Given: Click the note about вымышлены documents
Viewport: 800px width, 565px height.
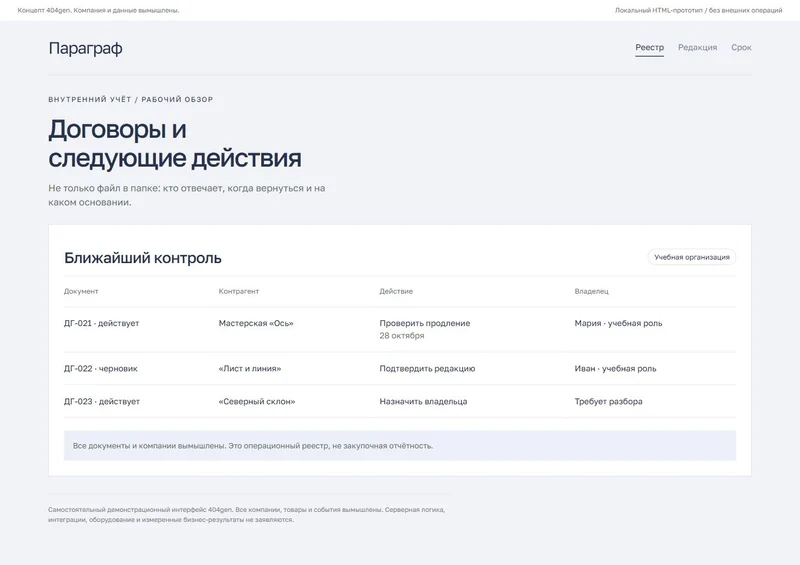Looking at the screenshot, I should tap(400, 446).
